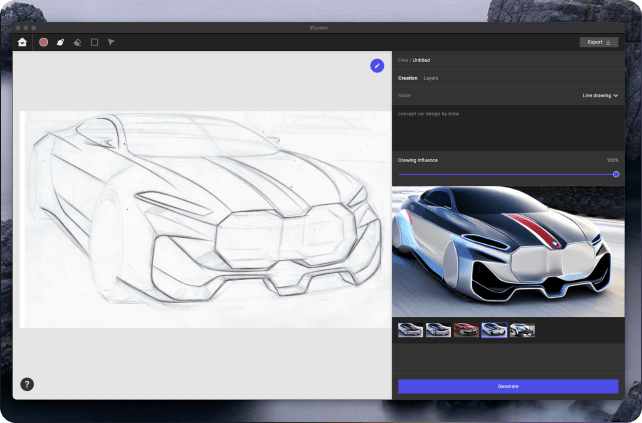
Task: Click the prompt text field
Action: pos(507,125)
